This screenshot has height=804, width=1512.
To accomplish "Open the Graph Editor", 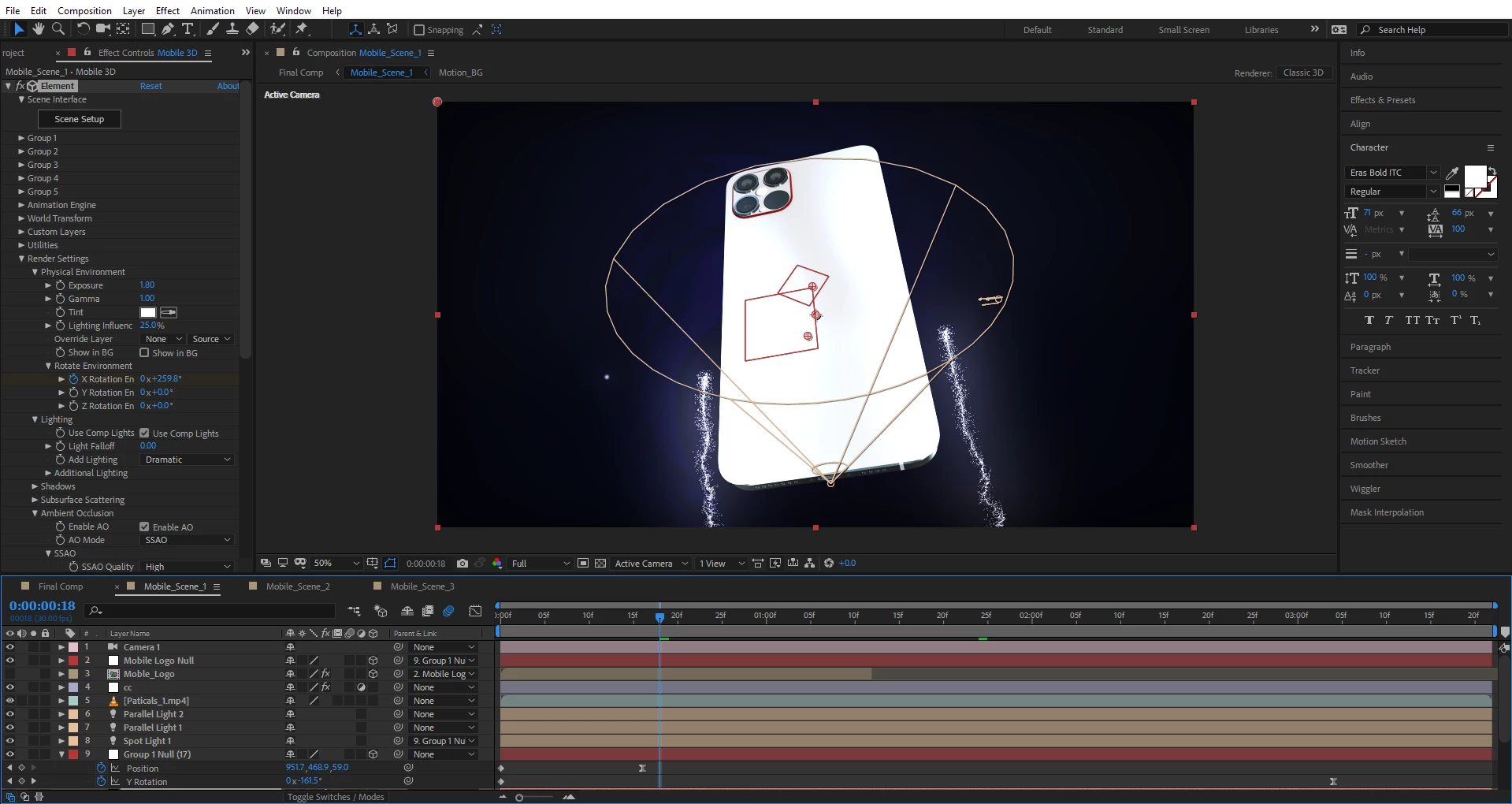I will (x=475, y=611).
